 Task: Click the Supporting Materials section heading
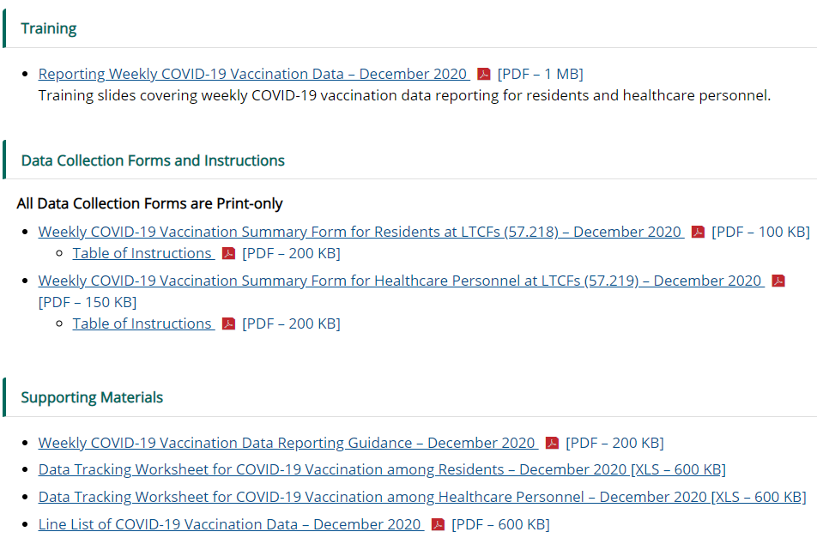pos(92,397)
